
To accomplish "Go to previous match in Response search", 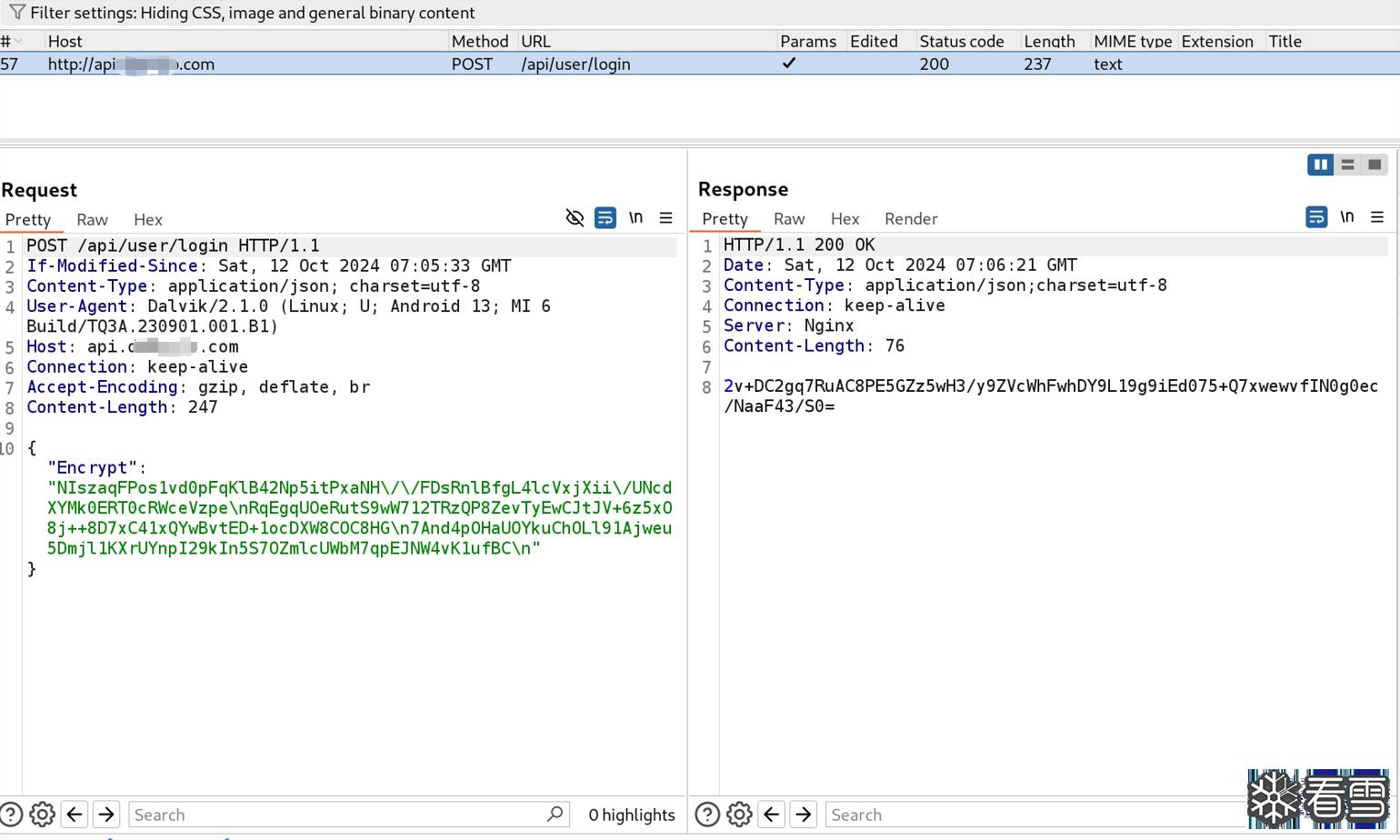I will 771,815.
